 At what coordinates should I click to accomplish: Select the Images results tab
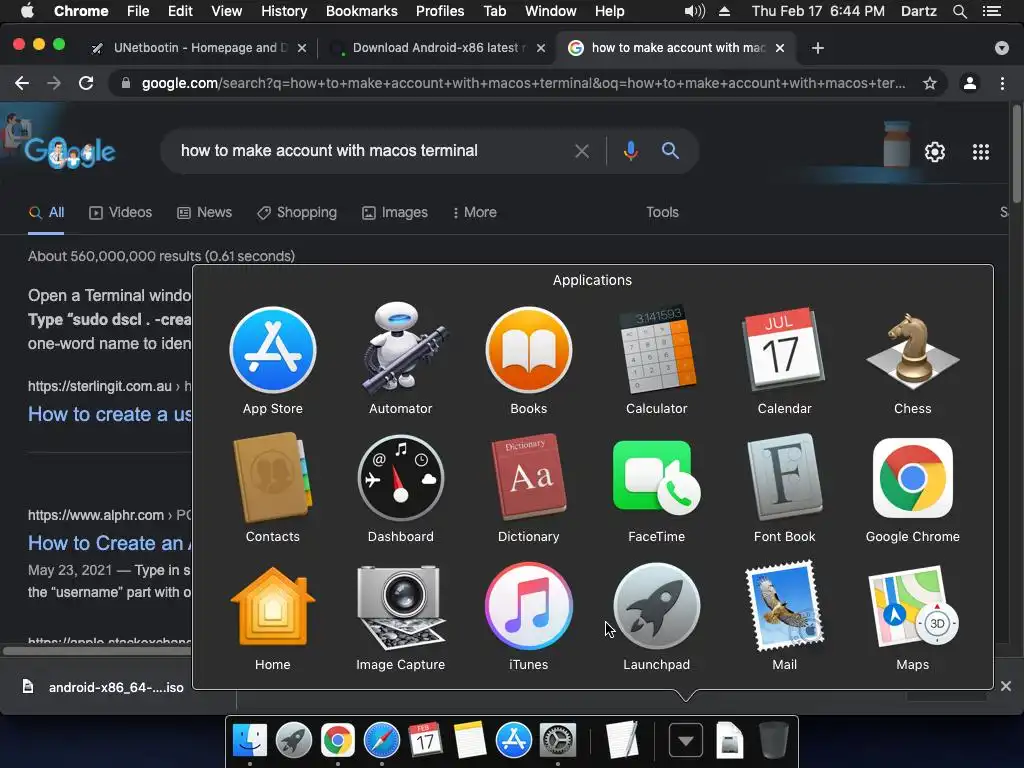[x=395, y=212]
